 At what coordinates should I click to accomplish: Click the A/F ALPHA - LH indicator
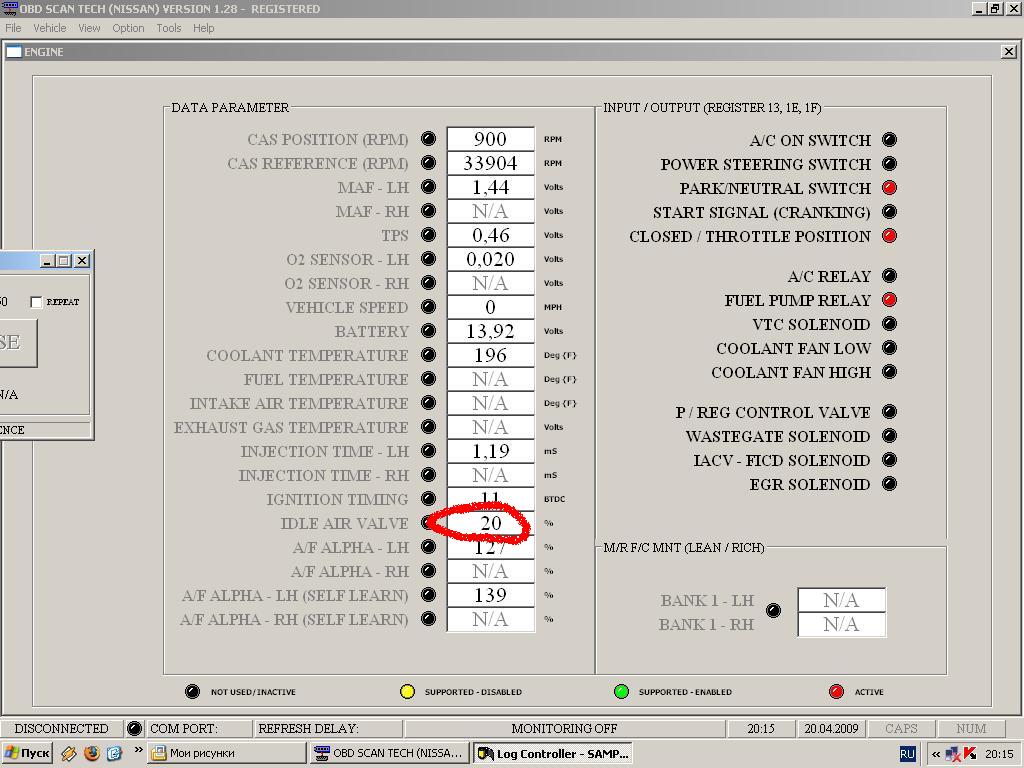point(428,547)
